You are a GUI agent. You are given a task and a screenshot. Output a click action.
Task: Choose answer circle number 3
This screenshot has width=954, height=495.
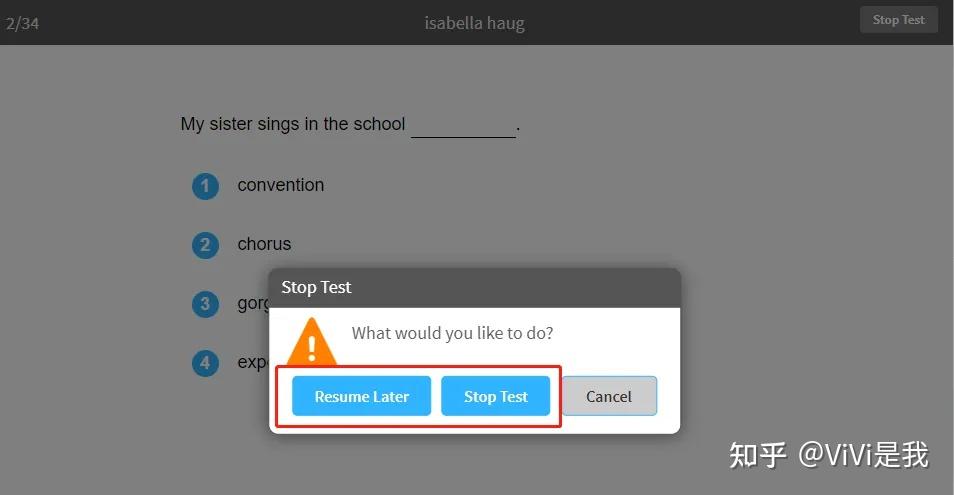tap(205, 304)
